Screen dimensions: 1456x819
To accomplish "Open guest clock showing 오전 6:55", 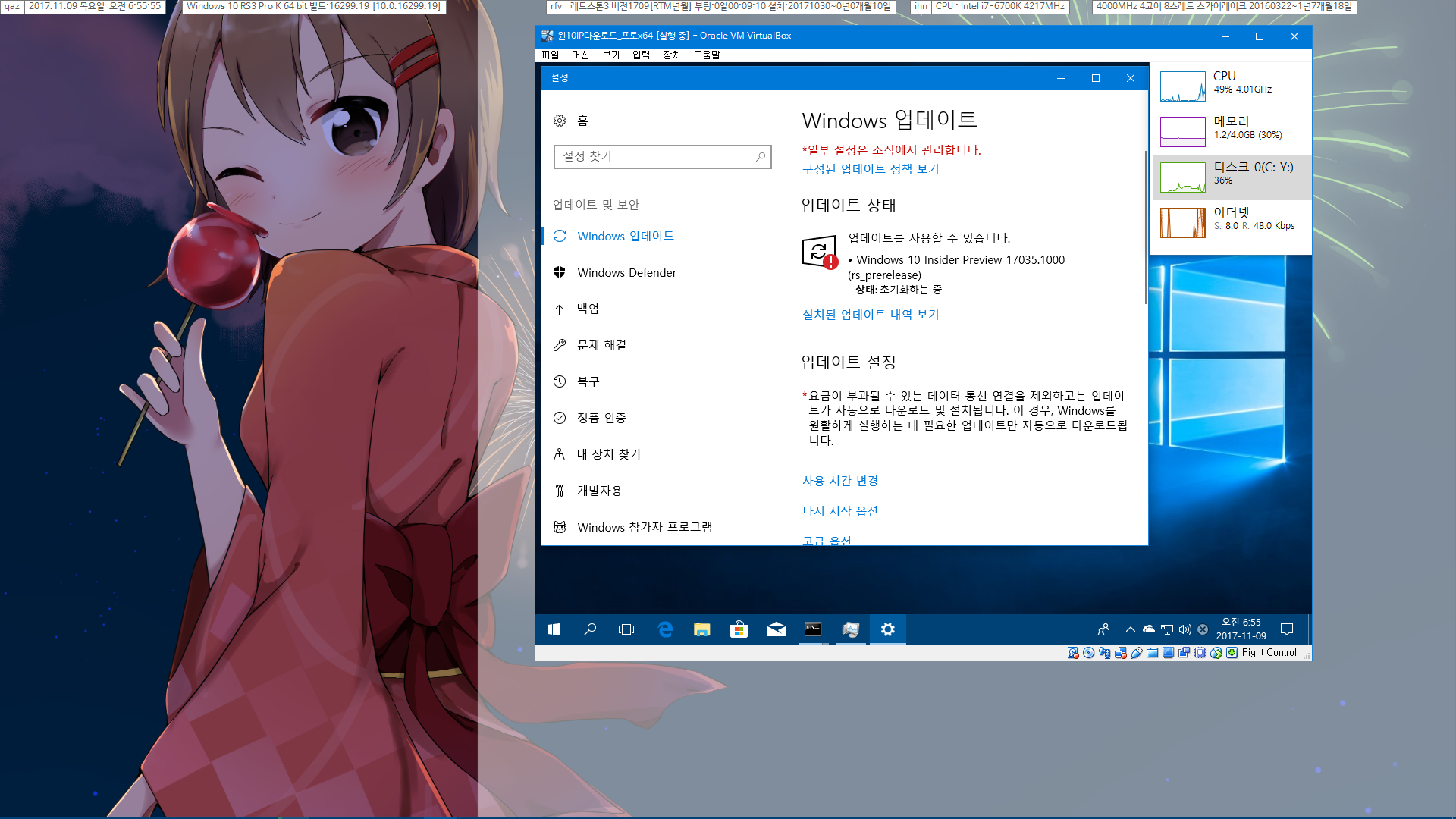I will 1241,629.
